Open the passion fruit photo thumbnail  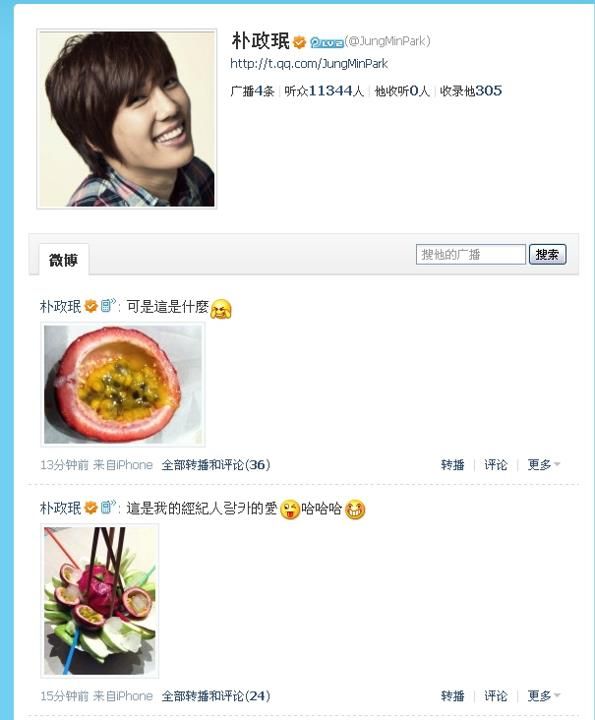point(123,385)
